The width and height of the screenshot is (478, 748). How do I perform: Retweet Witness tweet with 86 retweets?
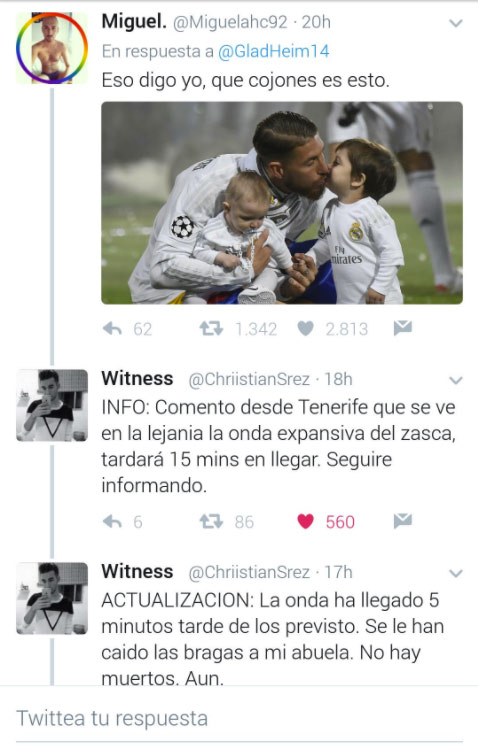click(x=211, y=521)
